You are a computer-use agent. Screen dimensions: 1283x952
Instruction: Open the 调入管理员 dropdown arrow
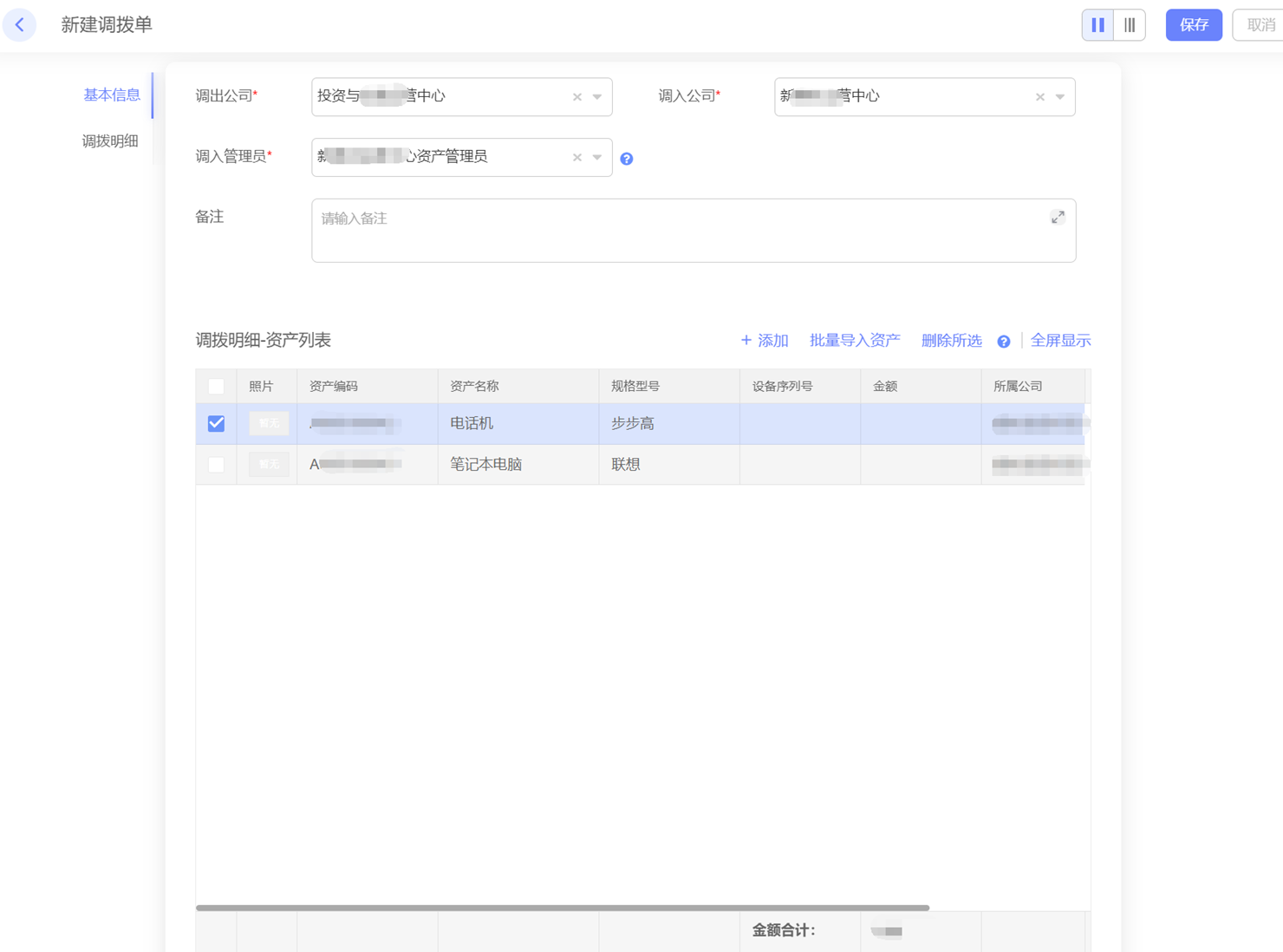coord(597,158)
